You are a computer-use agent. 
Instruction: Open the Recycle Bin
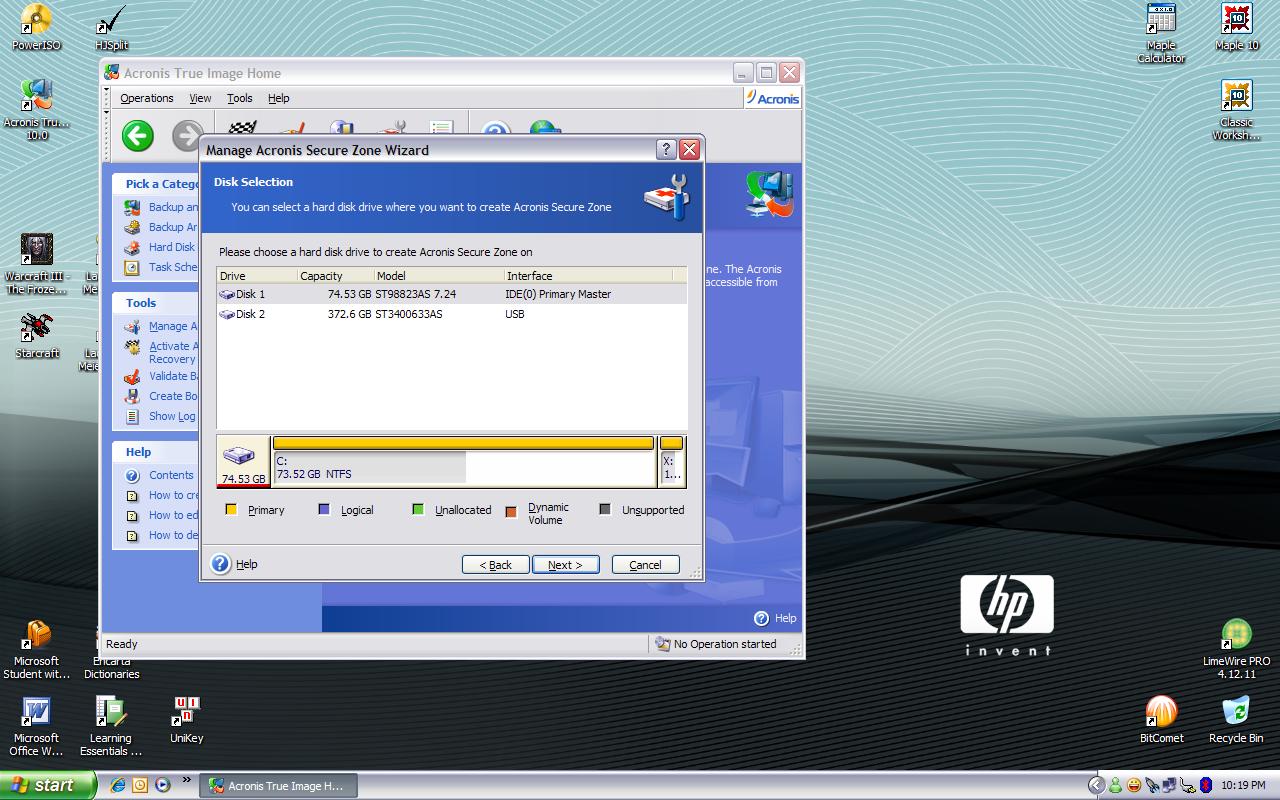(1236, 720)
